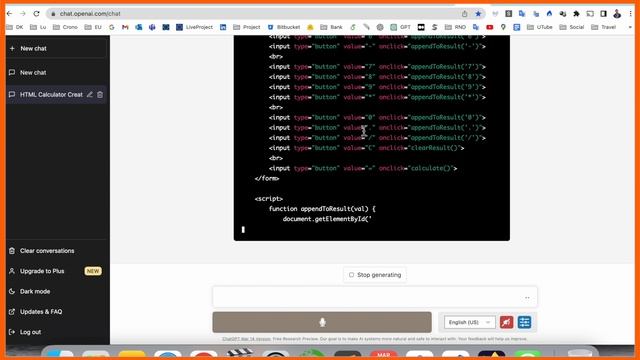Open the Bank bookmarks folder
This screenshot has width=640, height=360.
click(x=331, y=27)
